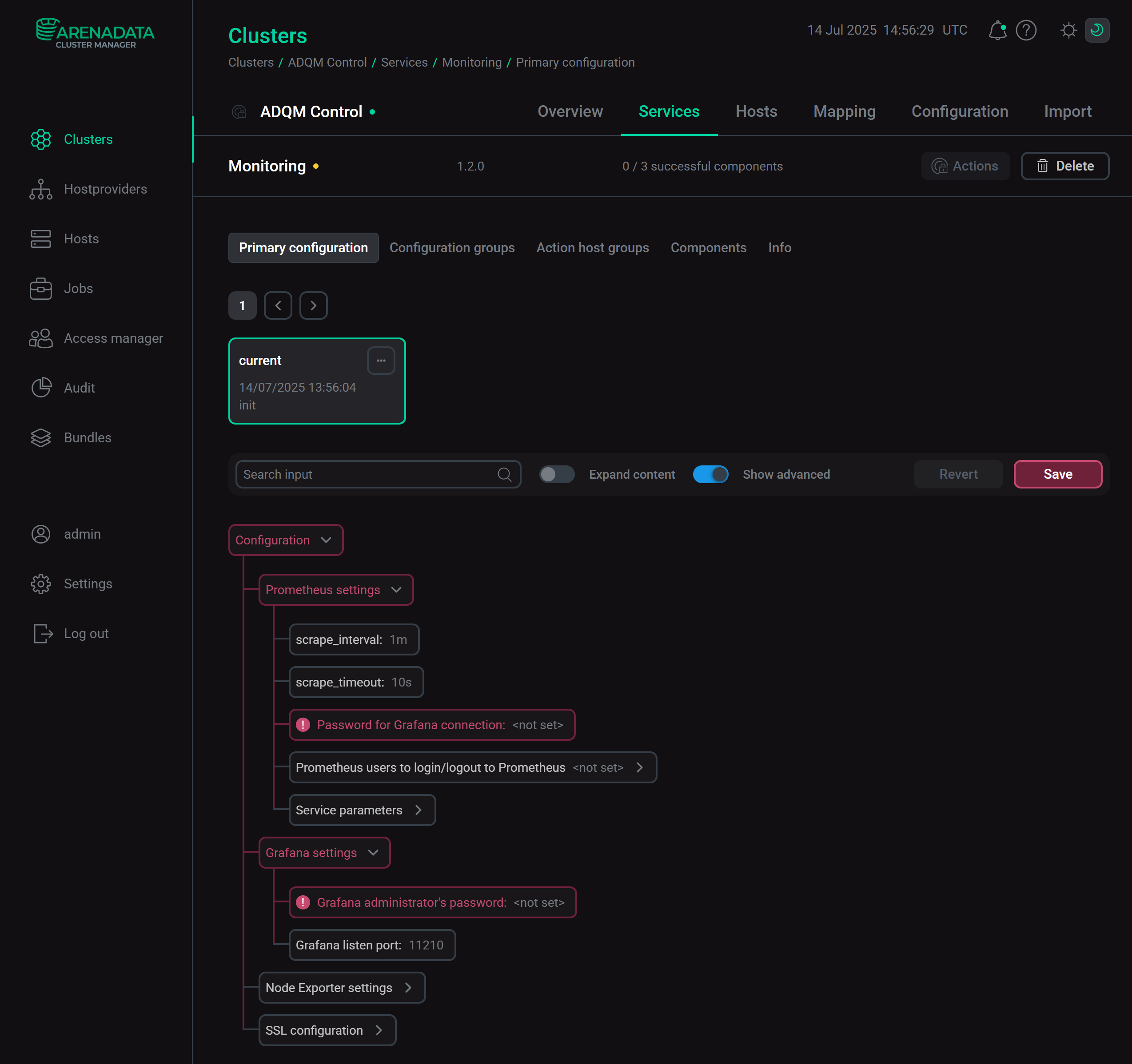Open the Hostproviders section in sidebar
Viewport: 1132px width, 1064px height.
[x=40, y=189]
